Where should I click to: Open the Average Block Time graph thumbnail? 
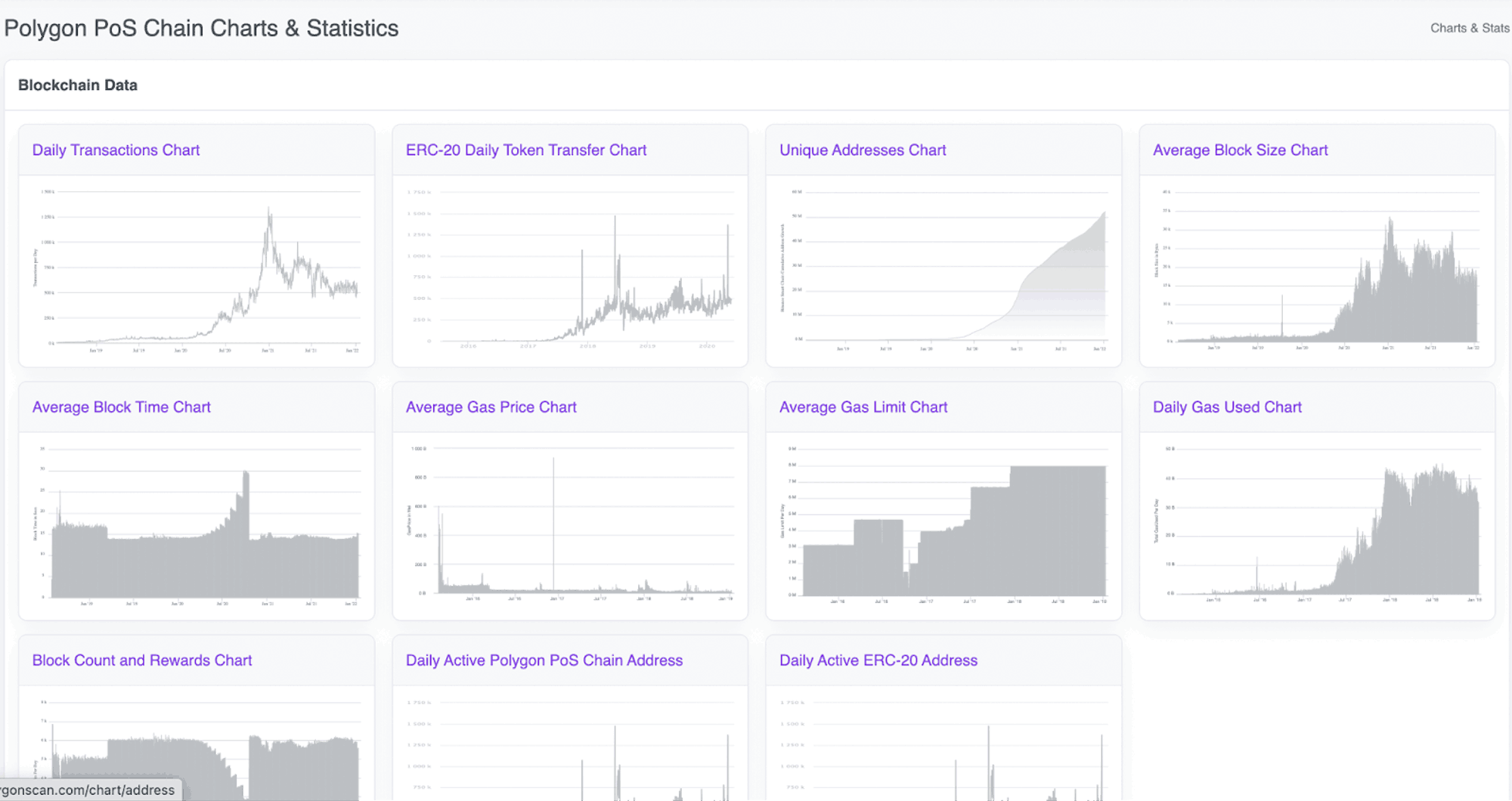pyautogui.click(x=197, y=525)
